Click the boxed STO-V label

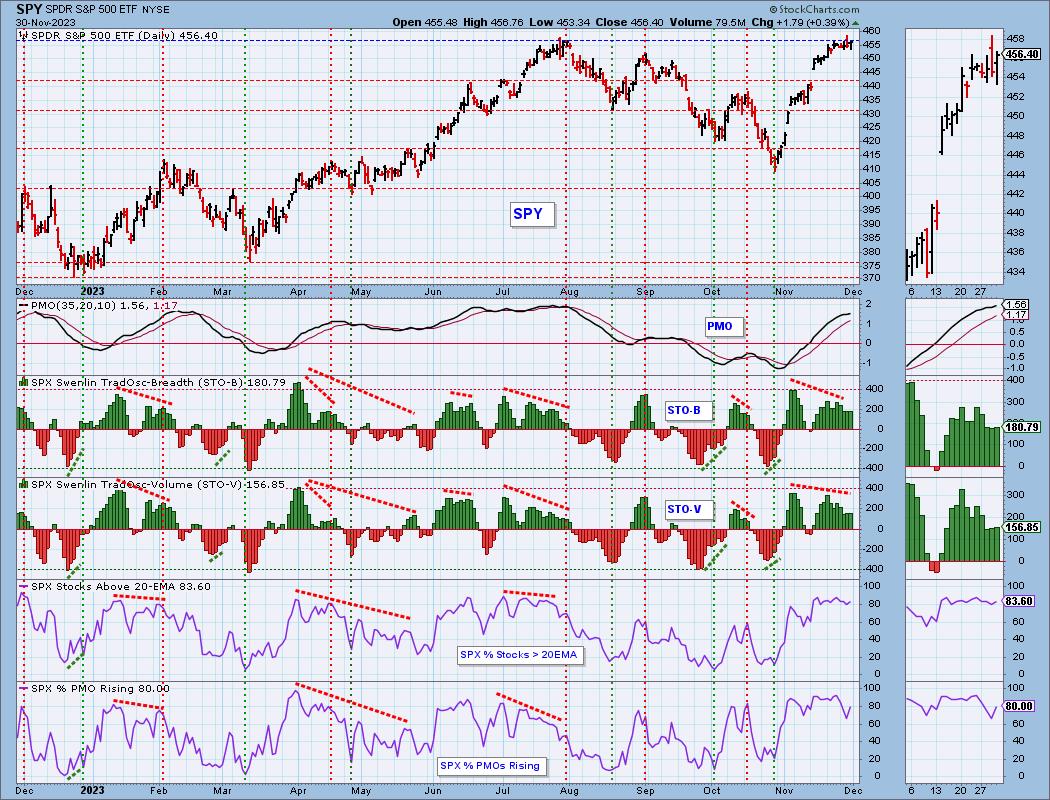(x=688, y=509)
